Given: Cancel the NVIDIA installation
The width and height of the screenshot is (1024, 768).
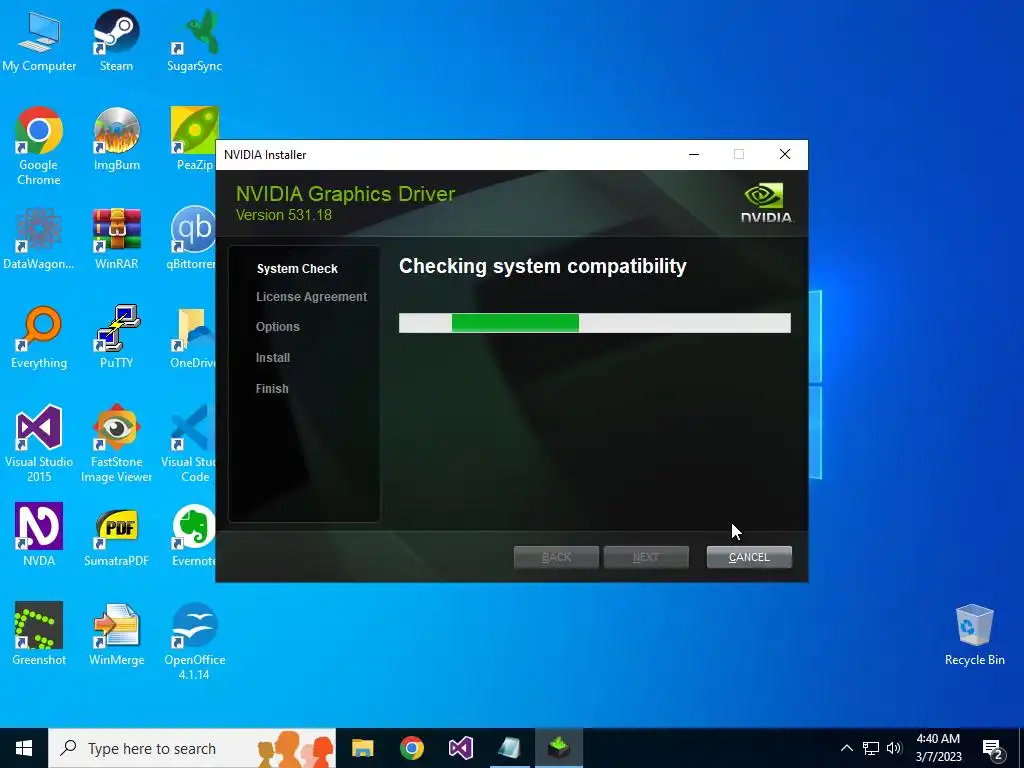Looking at the screenshot, I should coord(749,557).
